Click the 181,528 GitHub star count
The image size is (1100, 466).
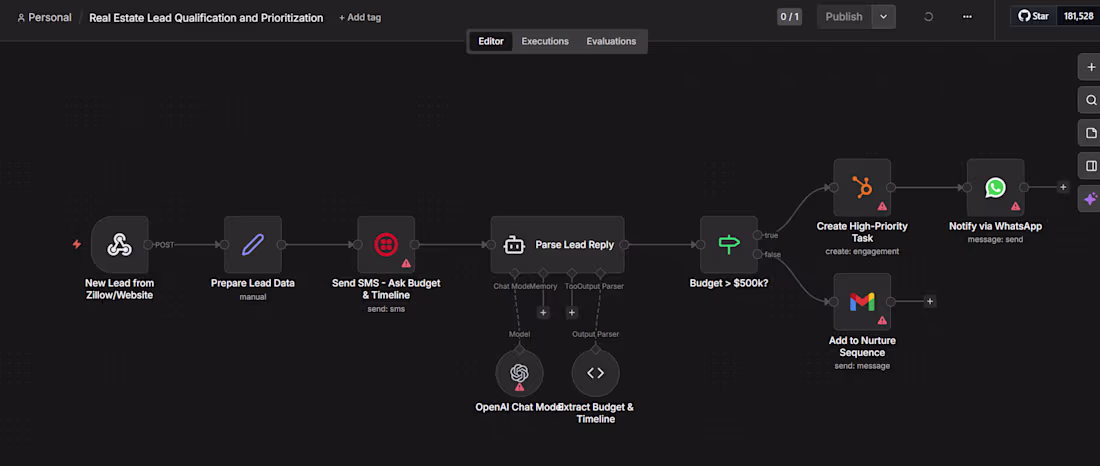pyautogui.click(x=1078, y=16)
